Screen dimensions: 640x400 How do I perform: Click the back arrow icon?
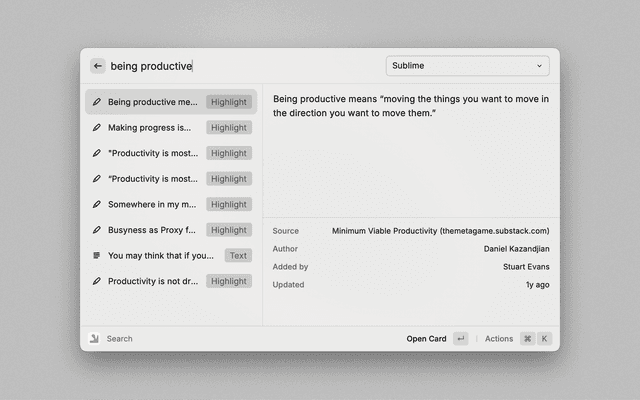point(98,66)
